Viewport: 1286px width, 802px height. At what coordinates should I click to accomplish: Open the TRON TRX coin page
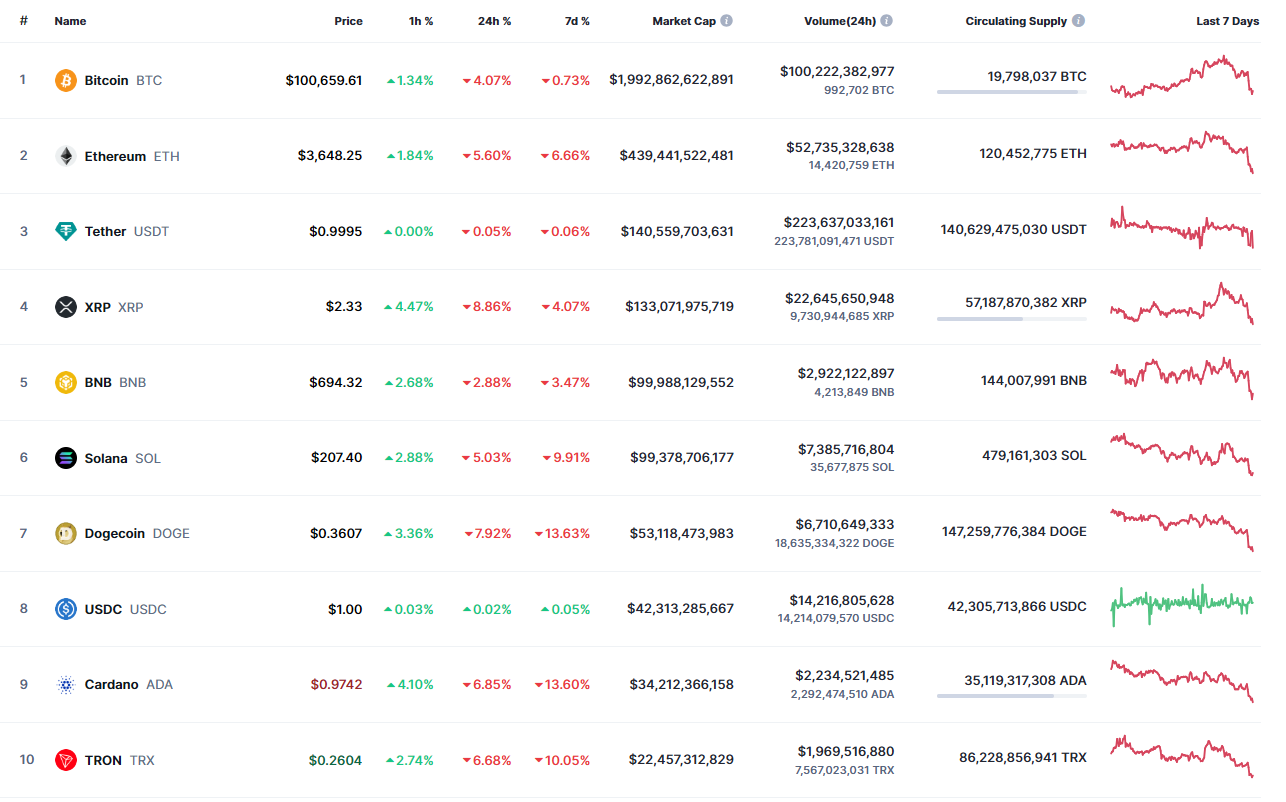[x=120, y=760]
